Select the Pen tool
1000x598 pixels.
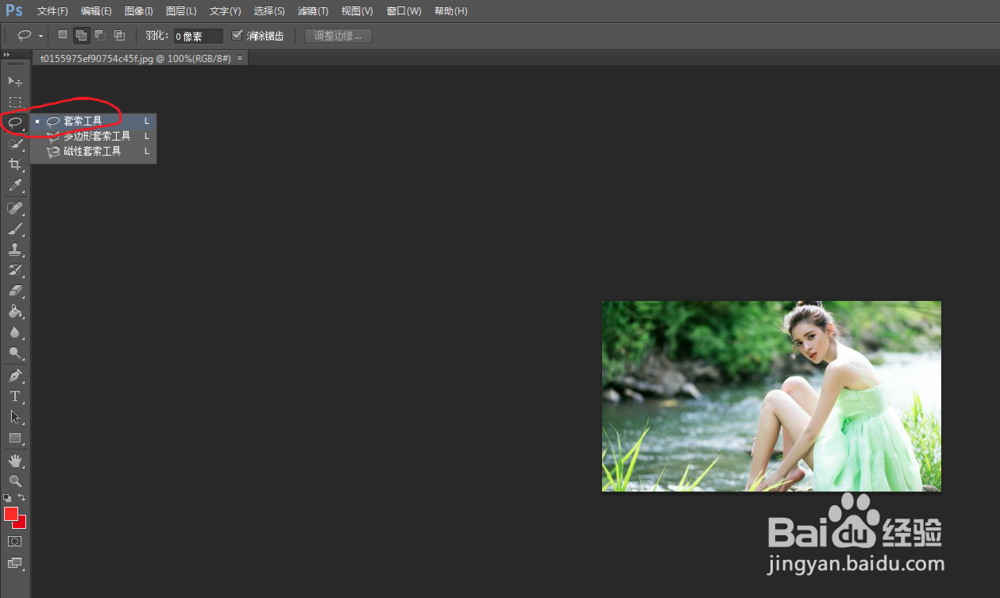pyautogui.click(x=15, y=376)
